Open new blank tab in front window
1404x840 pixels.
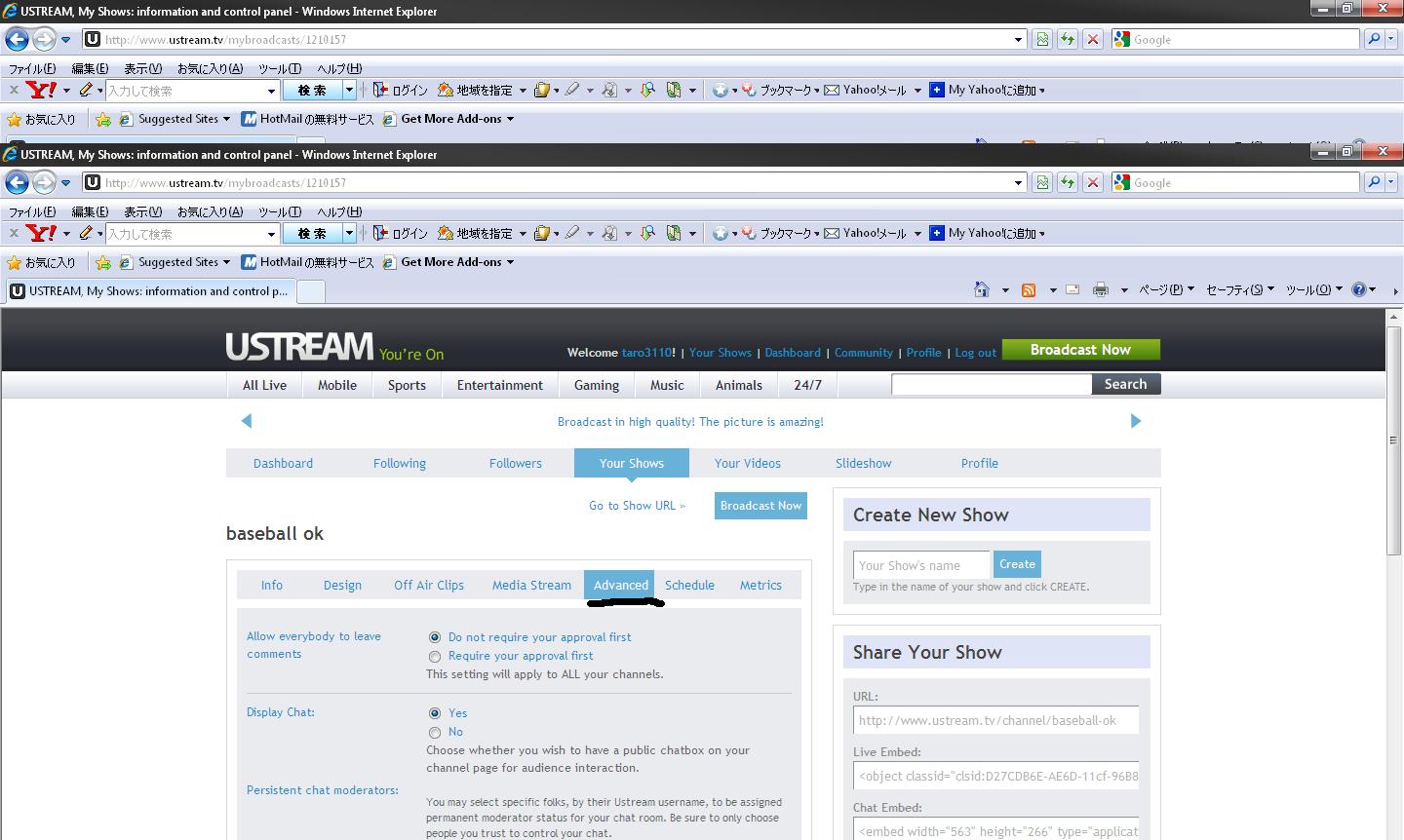pyautogui.click(x=310, y=291)
